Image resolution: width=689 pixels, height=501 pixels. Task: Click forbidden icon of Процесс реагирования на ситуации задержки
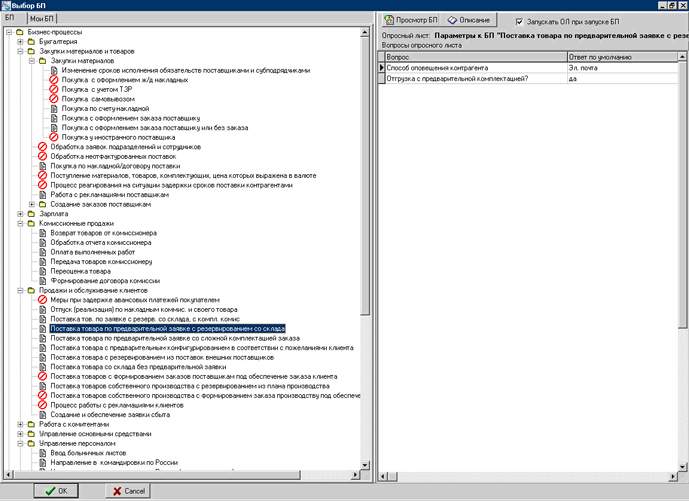(42, 185)
